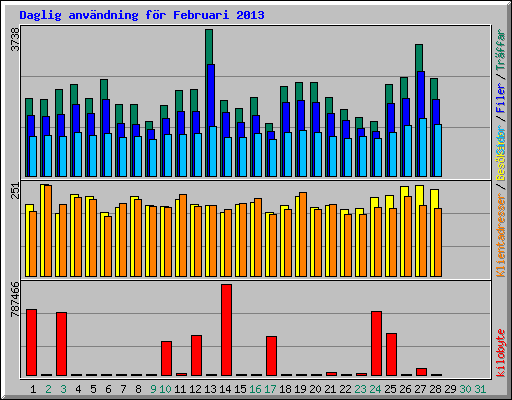The height and width of the screenshot is (400, 512).
Task: Click day label '6' on the x-axis
Action: (x=108, y=389)
